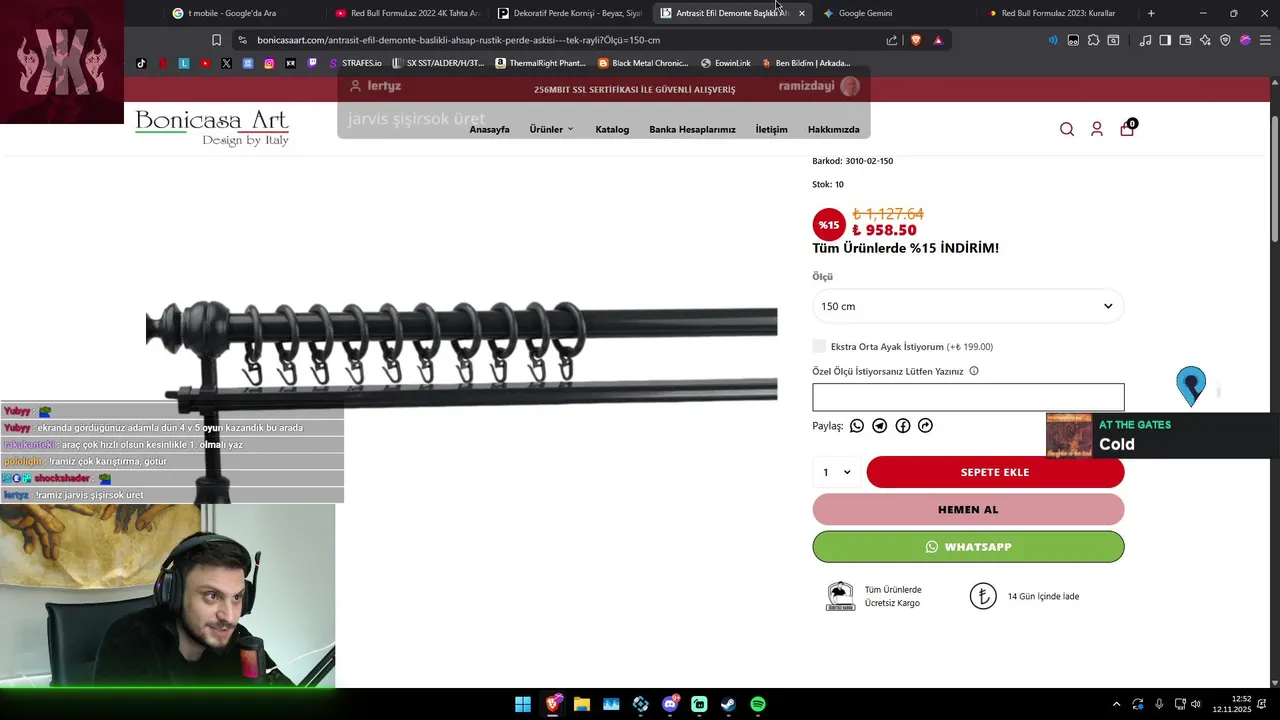The height and width of the screenshot is (720, 1280).
Task: Check the Ekstra Orta Ayak İstiyorum checkbox
Action: [819, 346]
